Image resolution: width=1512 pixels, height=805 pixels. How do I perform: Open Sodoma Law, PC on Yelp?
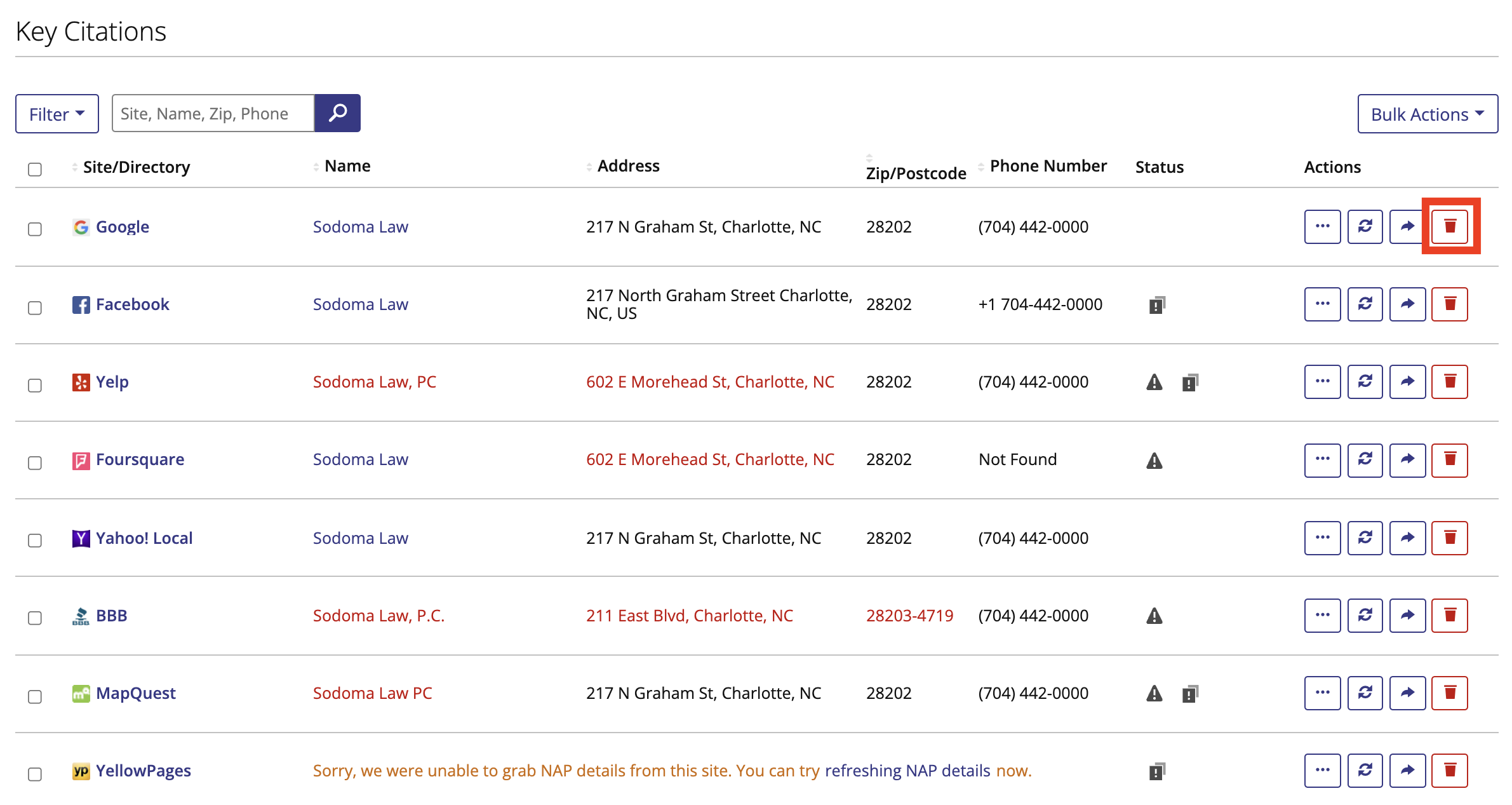374,381
